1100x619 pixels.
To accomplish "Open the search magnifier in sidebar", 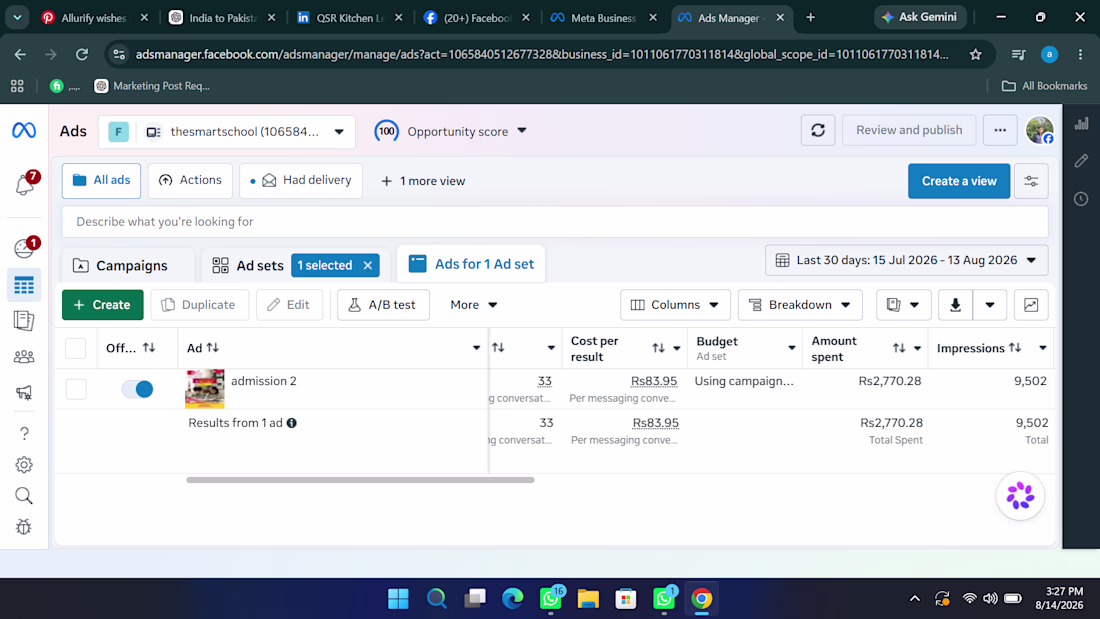I will [24, 496].
